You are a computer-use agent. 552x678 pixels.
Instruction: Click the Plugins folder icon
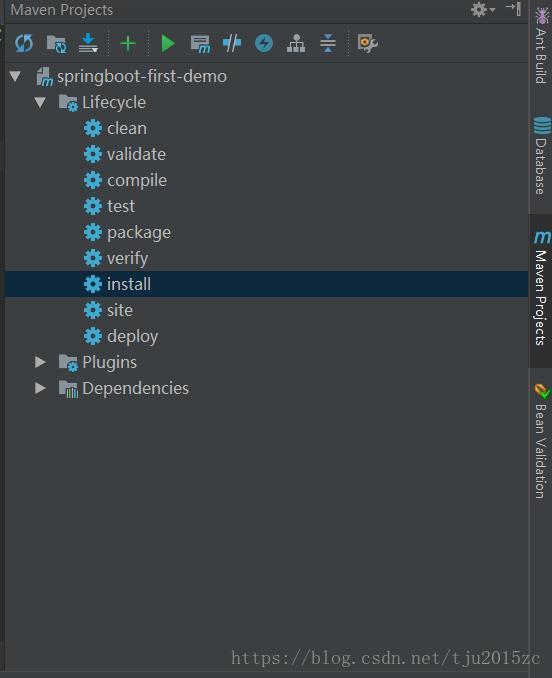point(68,362)
